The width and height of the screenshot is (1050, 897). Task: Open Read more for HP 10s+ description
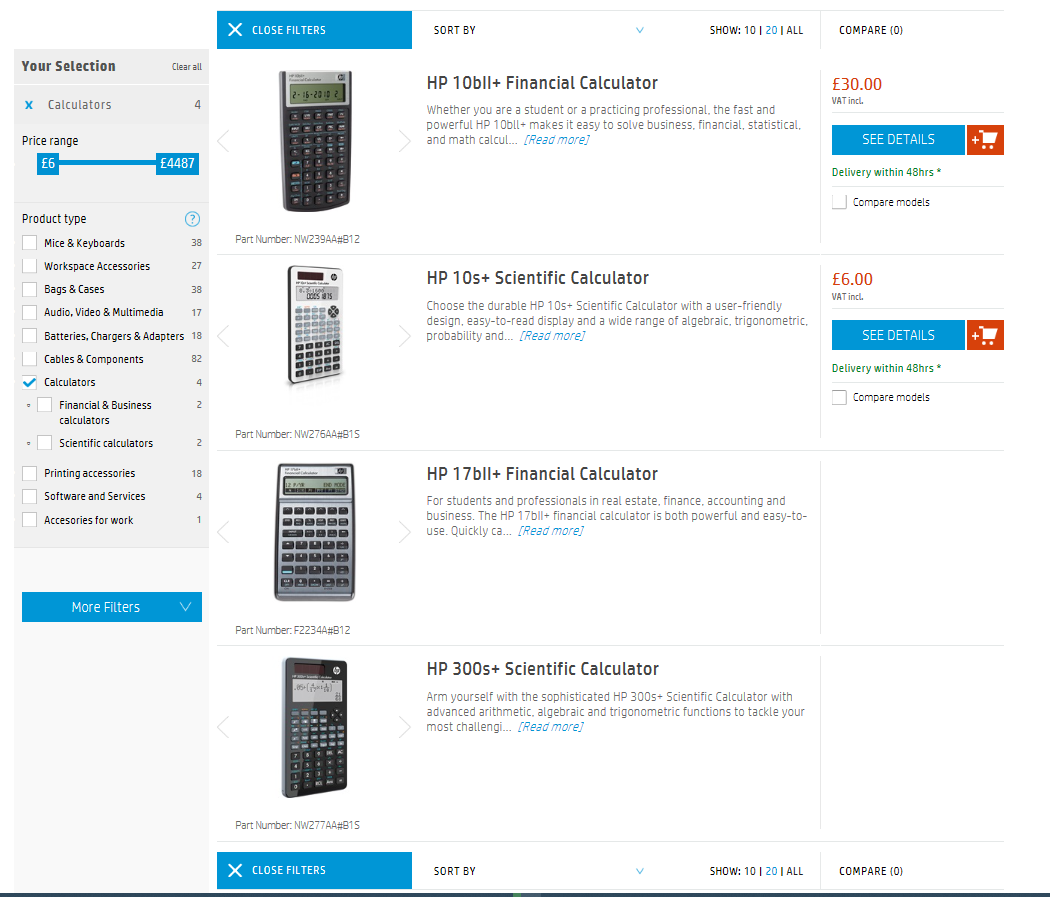pos(551,335)
